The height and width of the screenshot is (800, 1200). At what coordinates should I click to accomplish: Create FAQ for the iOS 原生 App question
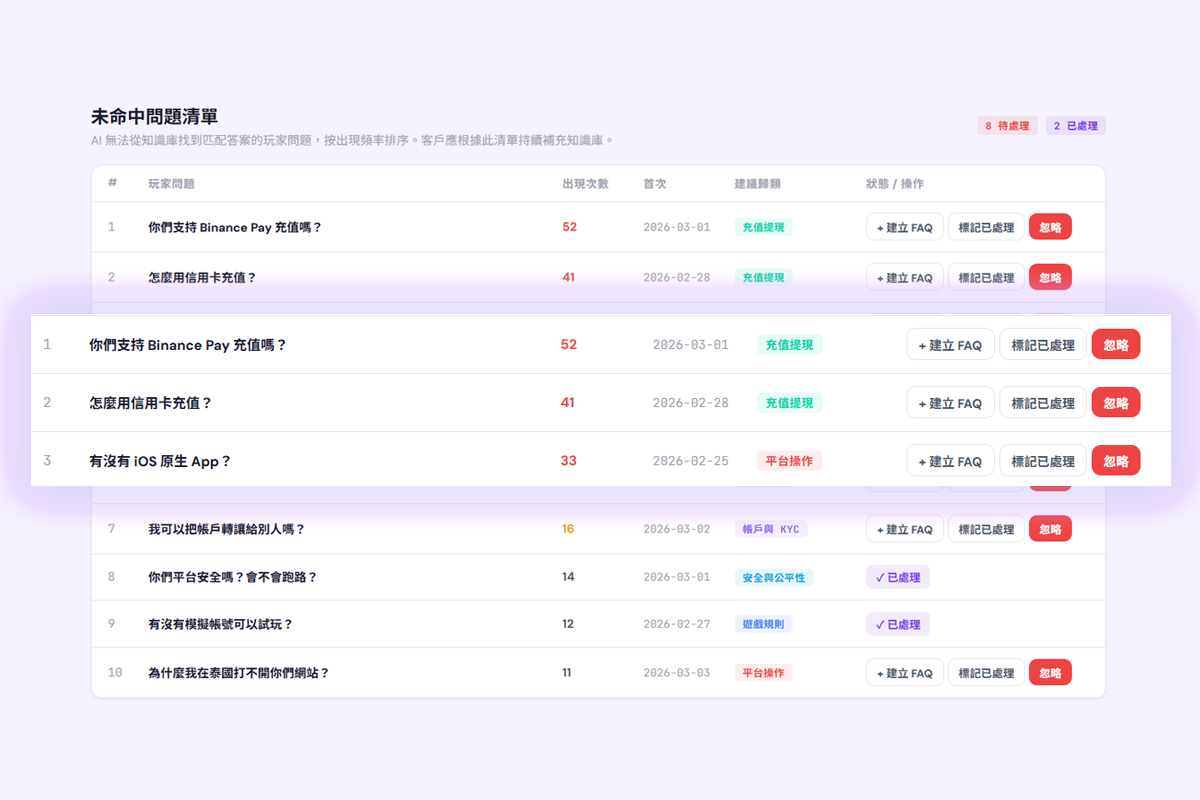pyautogui.click(x=950, y=461)
